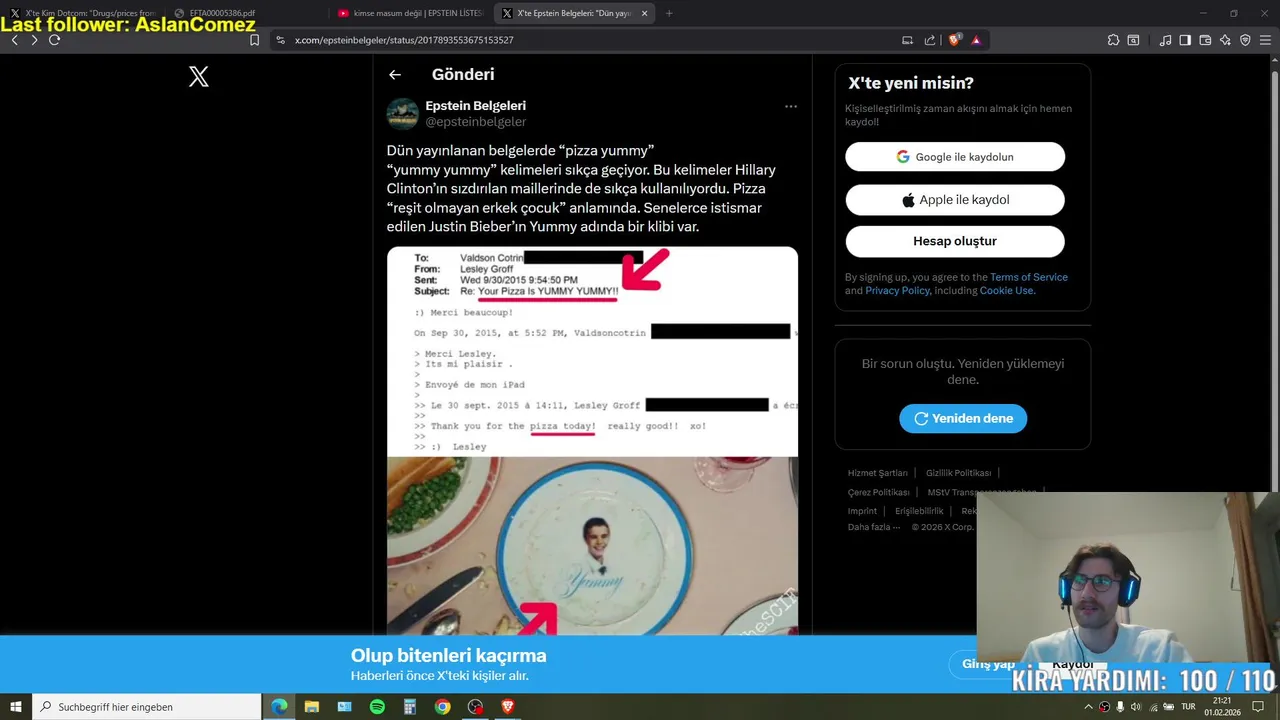Click Windows search box Suchbegriff hier eingeben
This screenshot has width=1280, height=720.
click(147, 706)
